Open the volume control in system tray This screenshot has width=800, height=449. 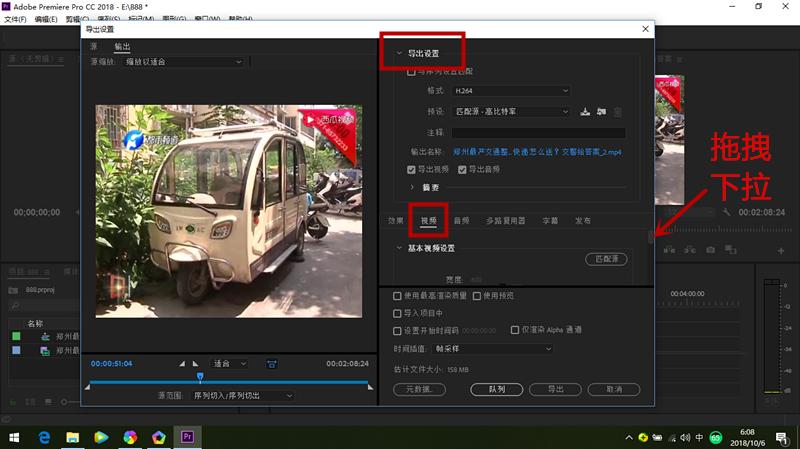685,438
